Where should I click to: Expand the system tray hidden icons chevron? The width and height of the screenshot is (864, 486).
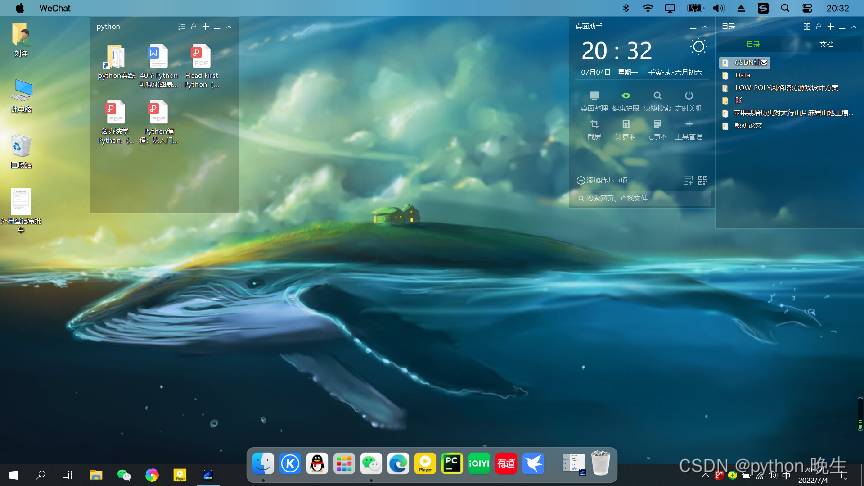click(705, 475)
